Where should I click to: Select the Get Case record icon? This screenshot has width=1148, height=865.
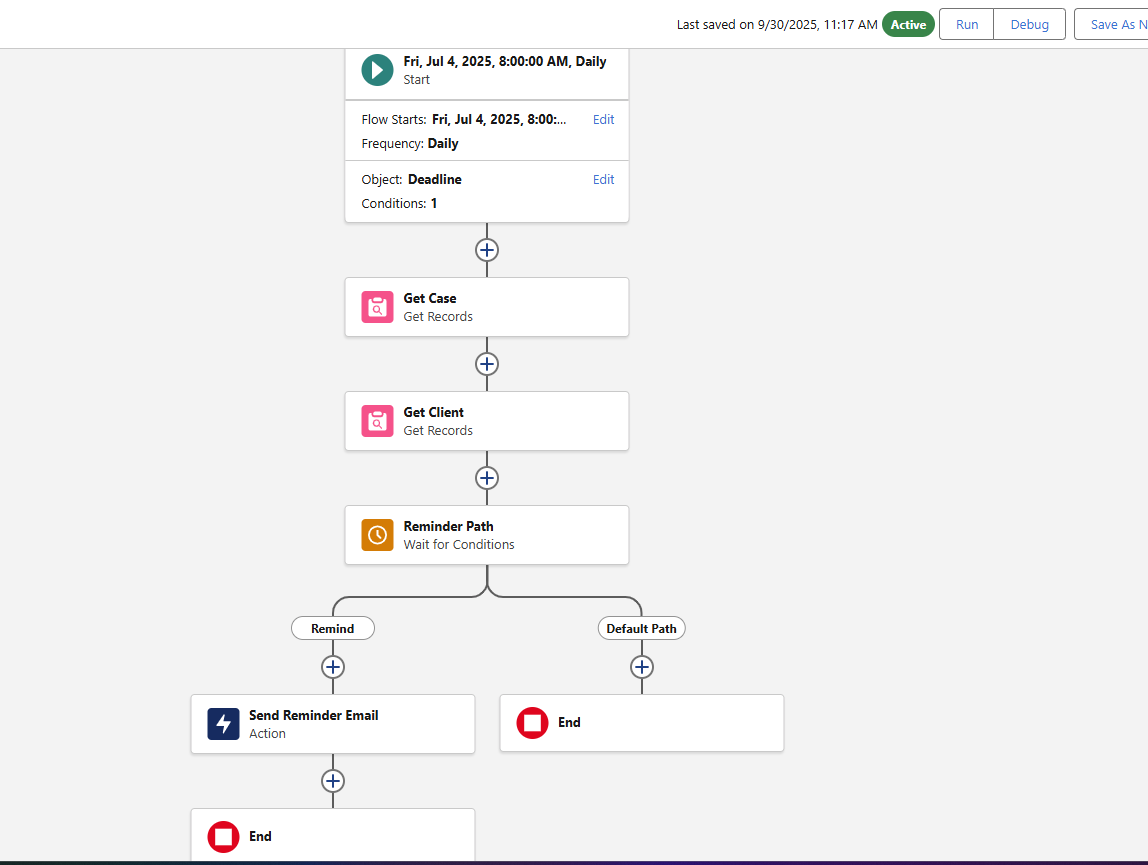tap(377, 307)
